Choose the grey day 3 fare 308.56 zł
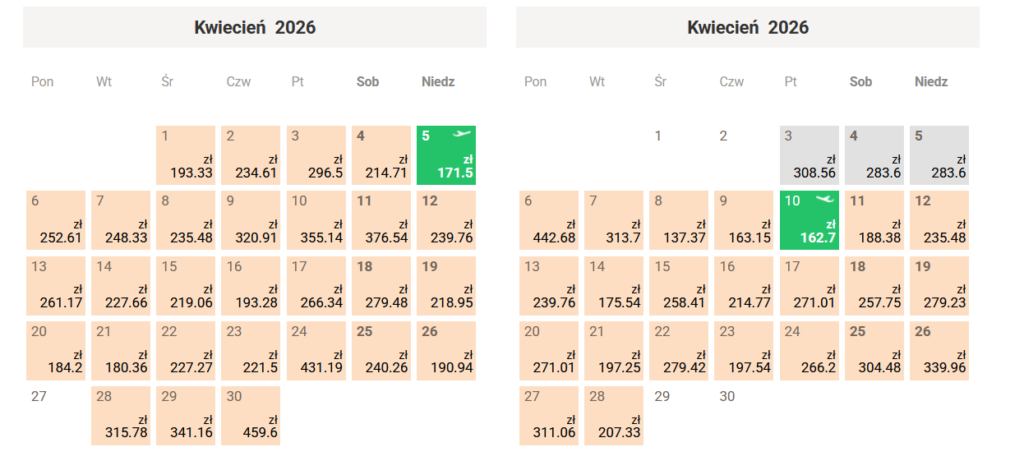Viewport: 1024px width, 461px height. [x=809, y=155]
